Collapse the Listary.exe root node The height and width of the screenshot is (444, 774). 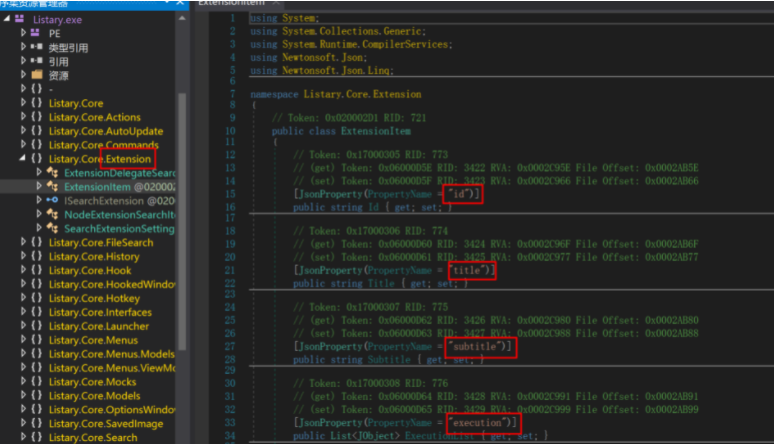tap(6, 19)
